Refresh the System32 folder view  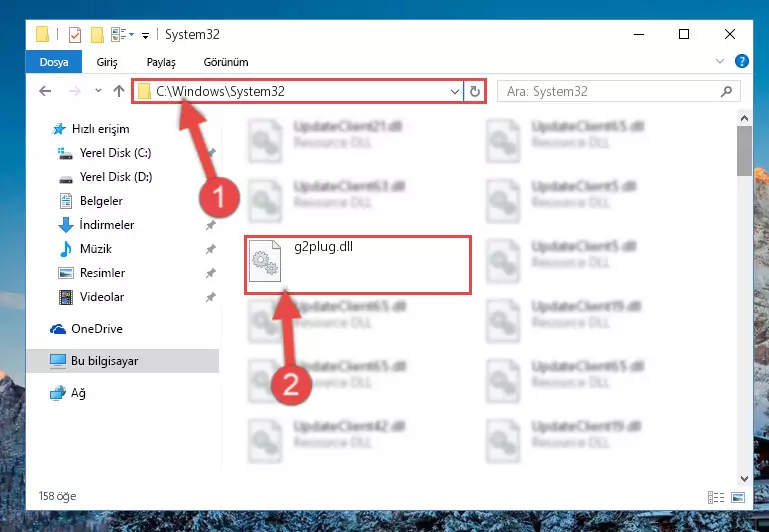[x=475, y=92]
